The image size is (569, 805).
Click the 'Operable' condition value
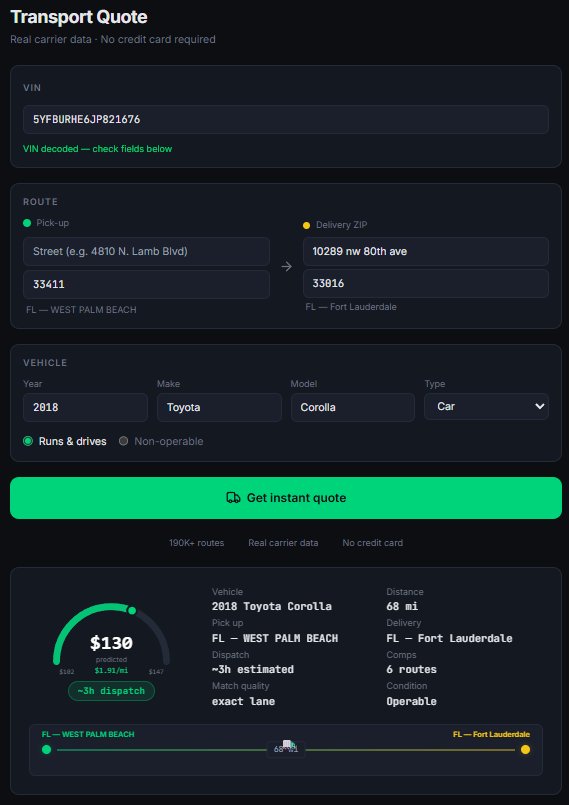[411, 701]
